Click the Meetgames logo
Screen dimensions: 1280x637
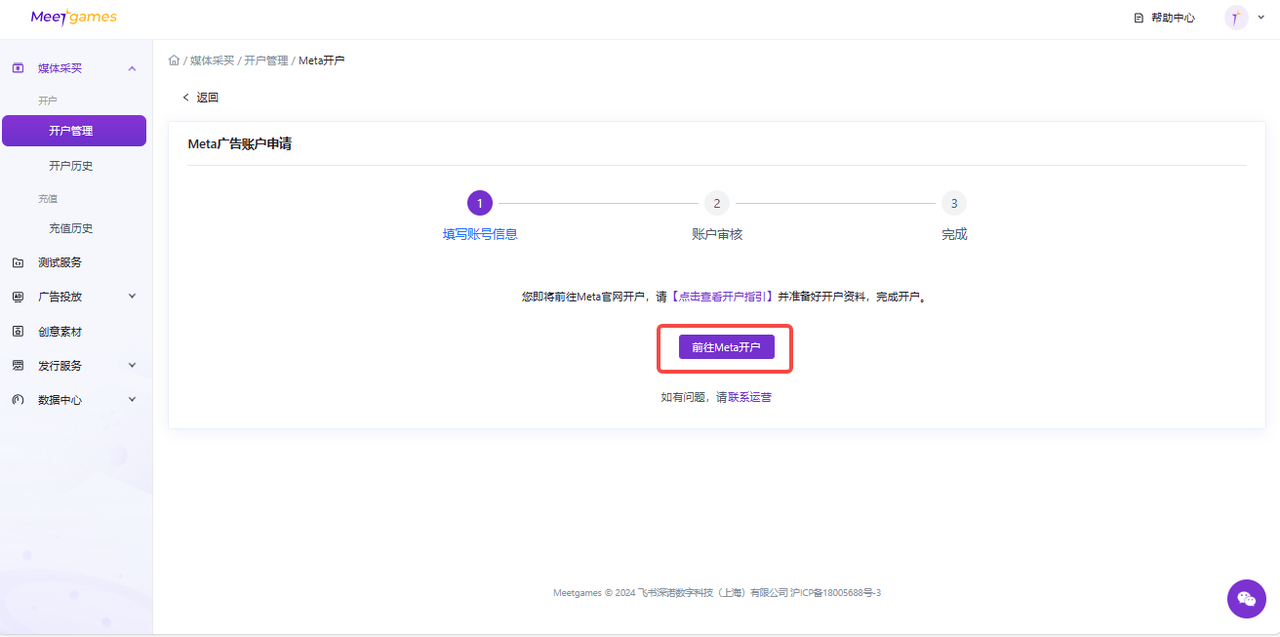point(74,17)
